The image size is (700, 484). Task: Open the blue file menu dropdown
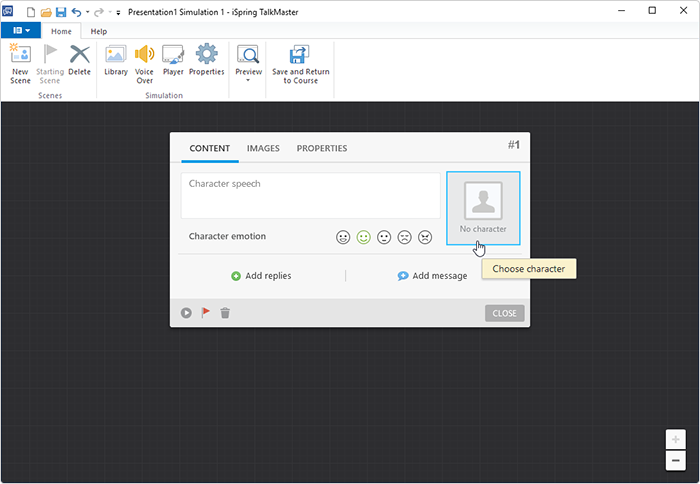[x=21, y=30]
